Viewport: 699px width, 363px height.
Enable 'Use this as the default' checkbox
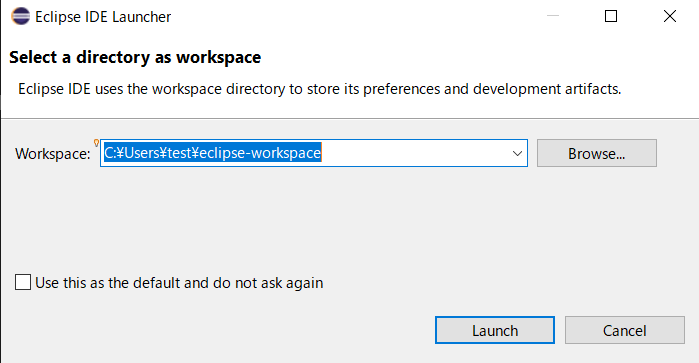(23, 282)
